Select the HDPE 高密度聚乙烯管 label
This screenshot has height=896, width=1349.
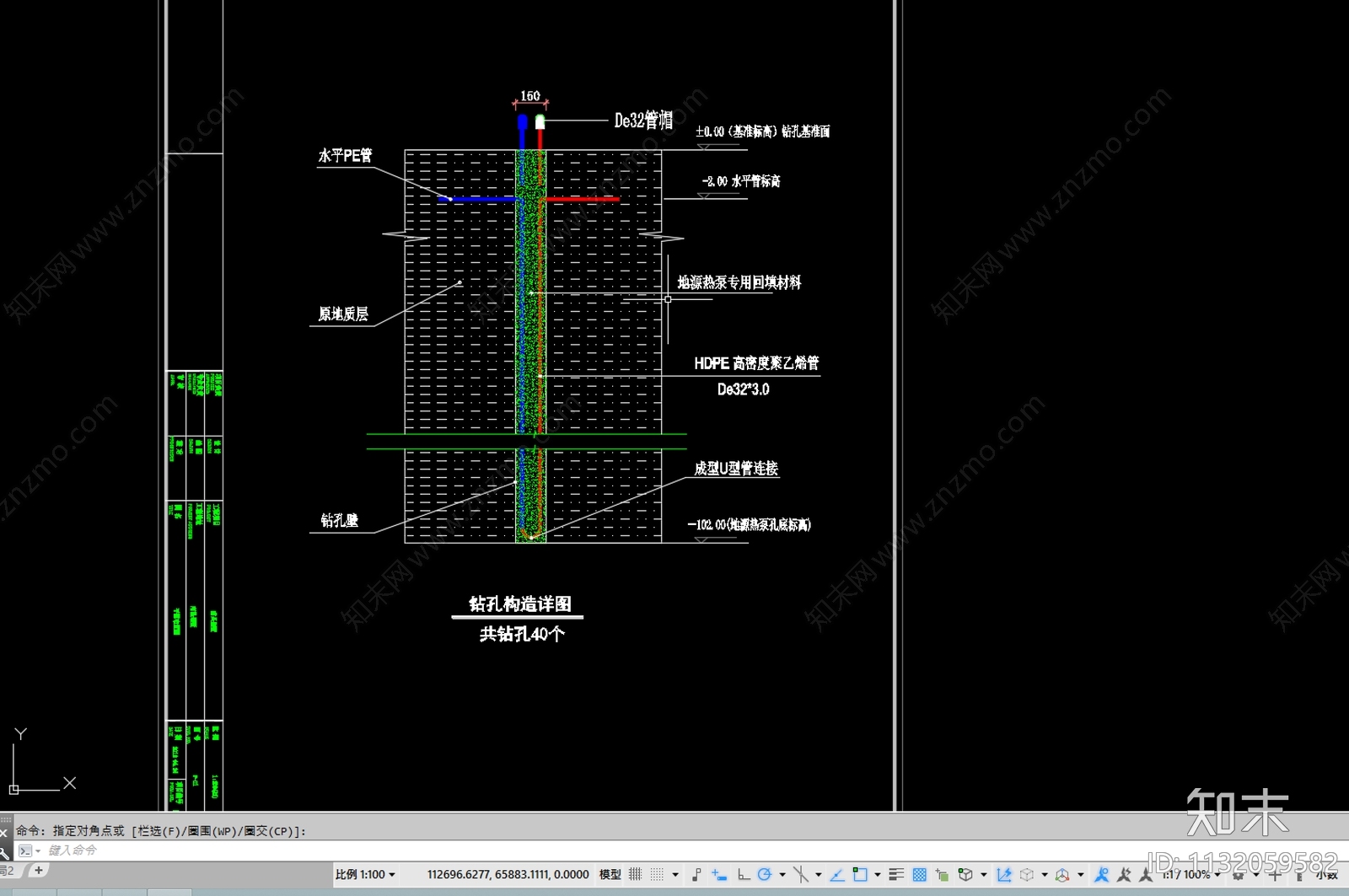pyautogui.click(x=756, y=363)
